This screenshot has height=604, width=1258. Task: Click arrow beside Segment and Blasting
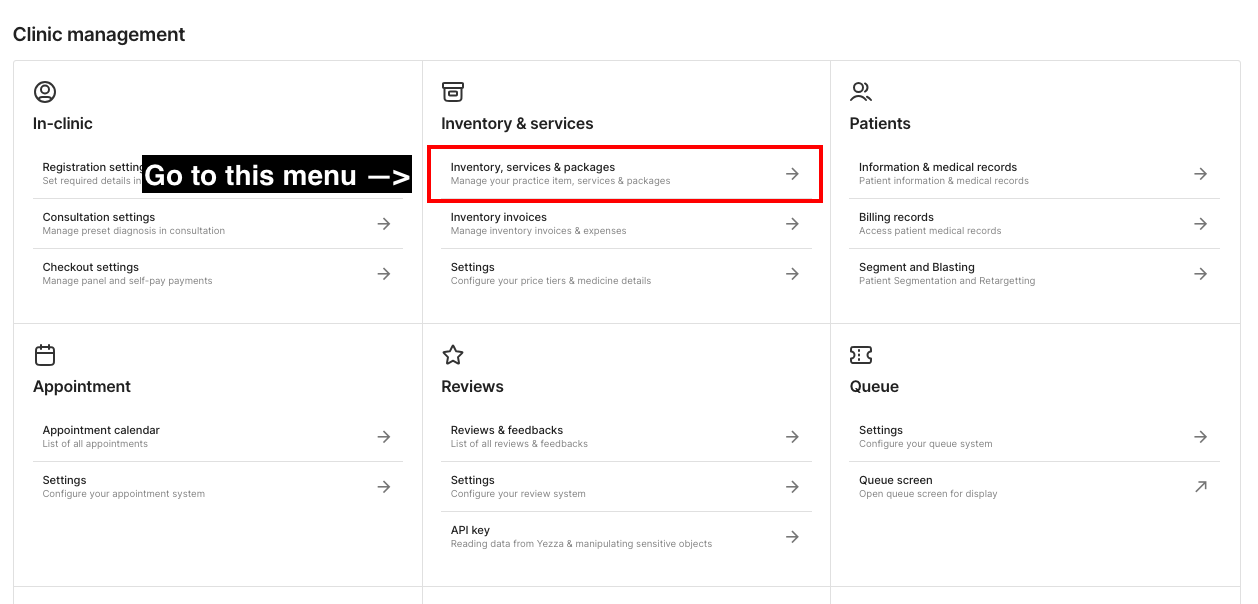coord(1201,274)
